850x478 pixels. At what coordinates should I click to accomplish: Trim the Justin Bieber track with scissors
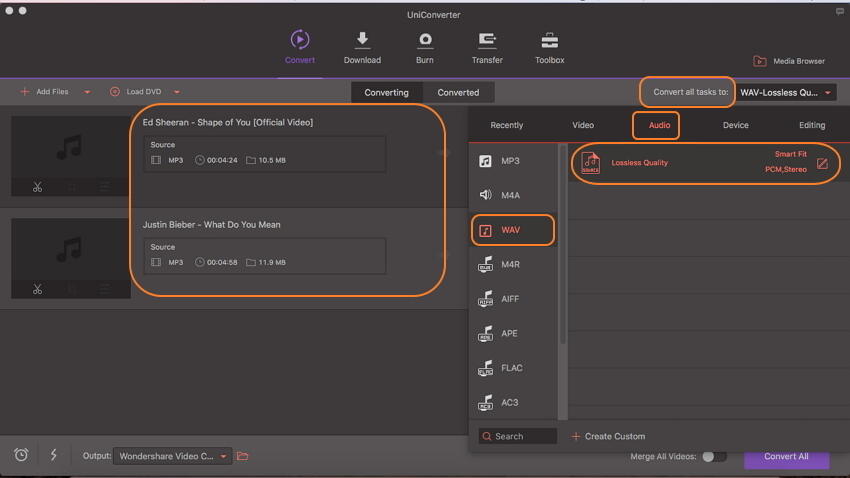point(37,289)
